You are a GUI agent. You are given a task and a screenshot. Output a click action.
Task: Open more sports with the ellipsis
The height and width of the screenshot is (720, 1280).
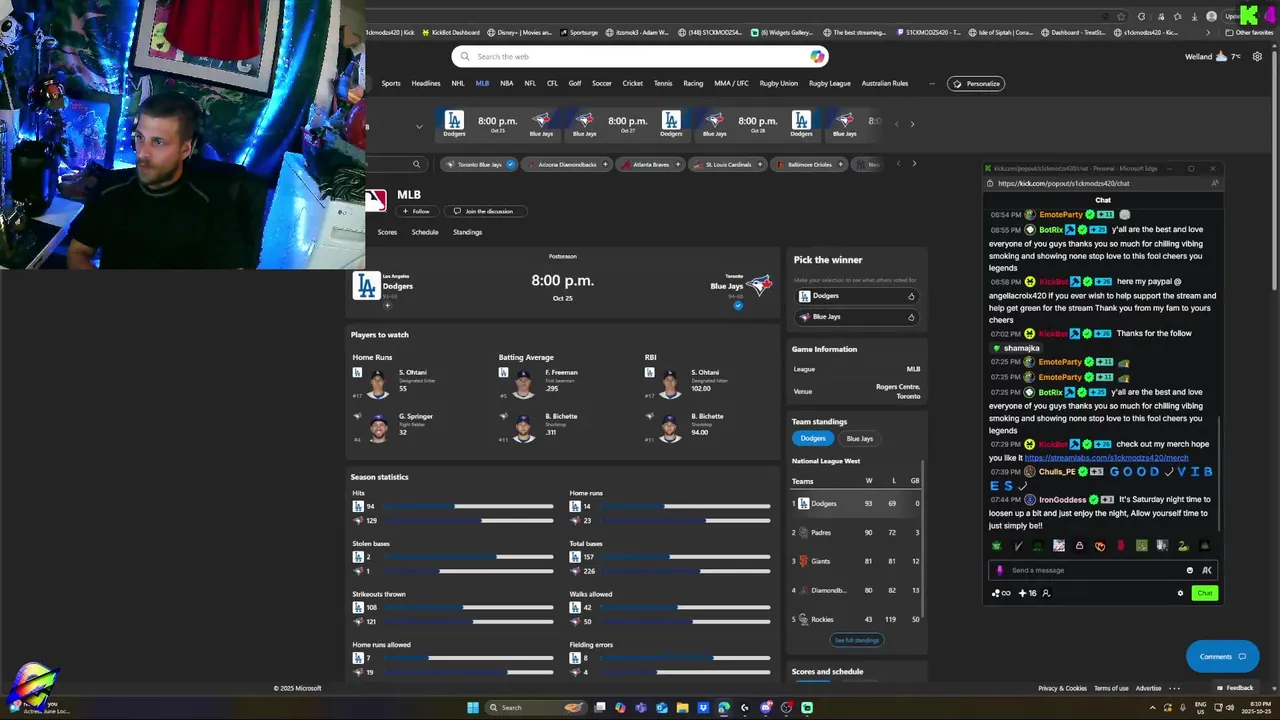click(932, 83)
